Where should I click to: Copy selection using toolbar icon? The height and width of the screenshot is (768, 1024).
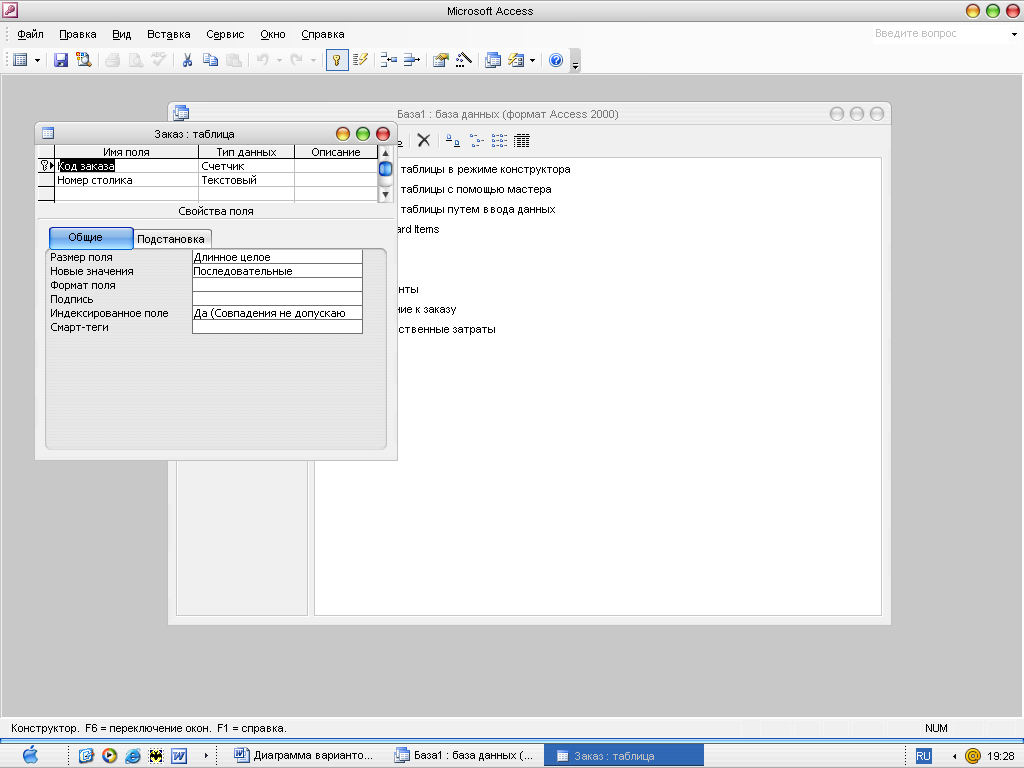point(210,60)
